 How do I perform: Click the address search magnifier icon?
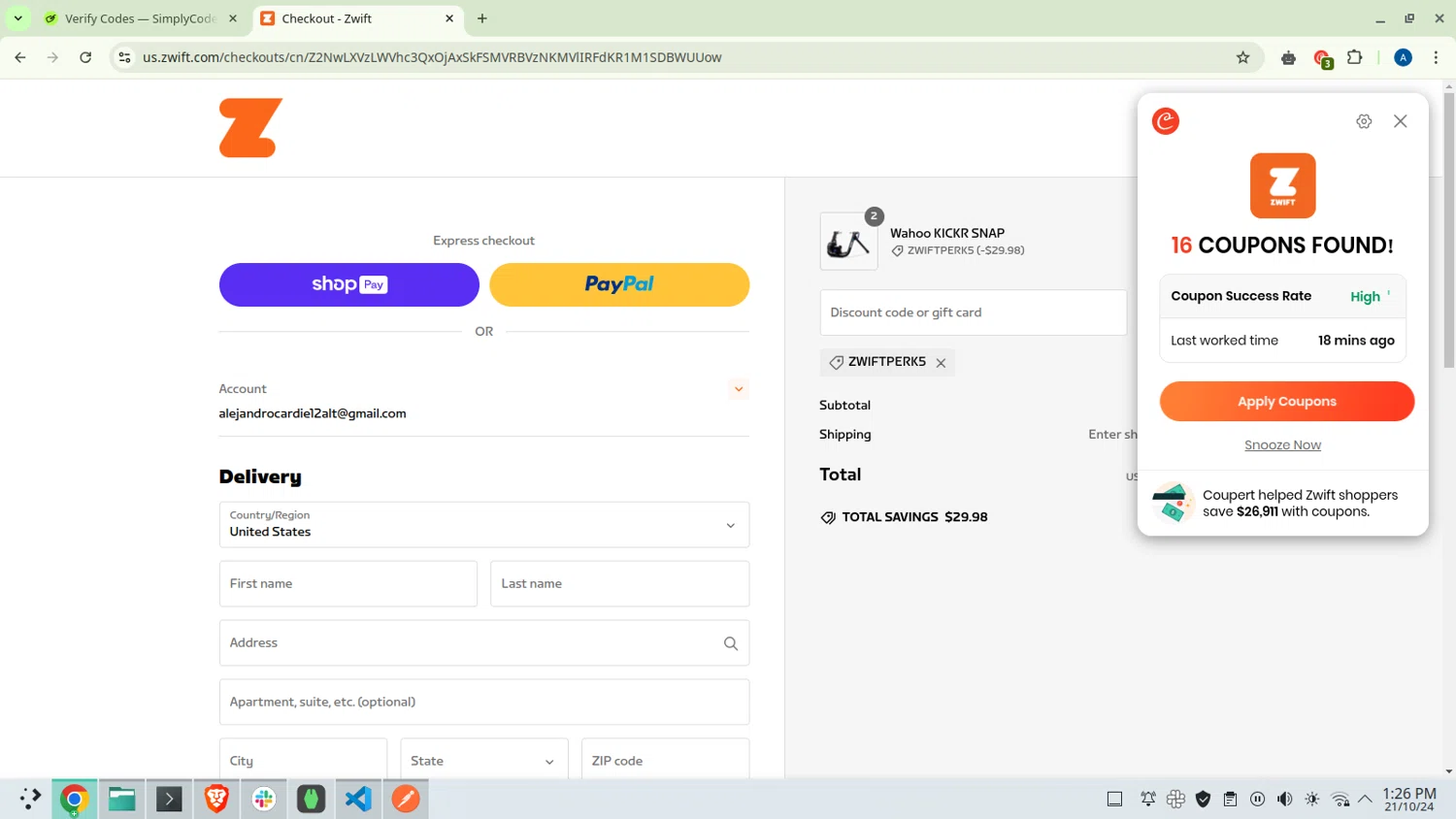pos(731,643)
